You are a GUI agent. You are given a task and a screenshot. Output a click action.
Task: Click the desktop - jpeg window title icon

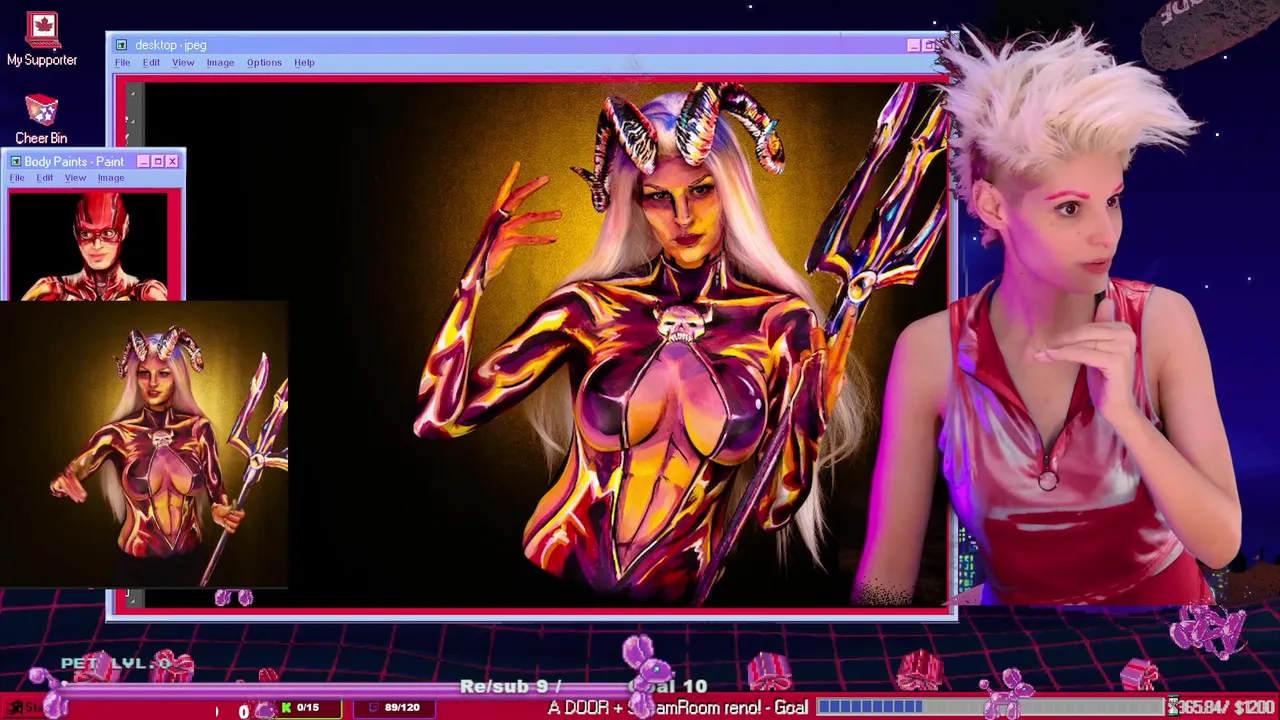tap(121, 45)
